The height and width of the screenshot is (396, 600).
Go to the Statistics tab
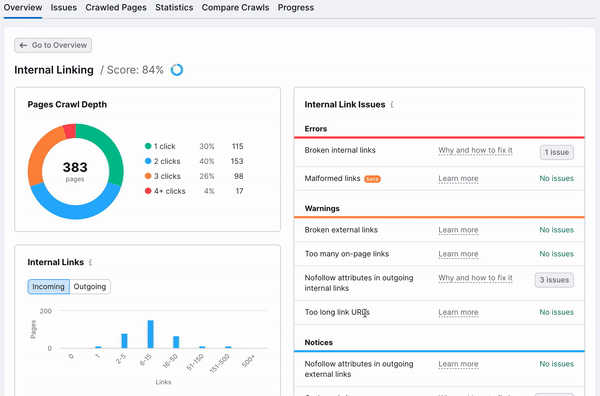(174, 8)
